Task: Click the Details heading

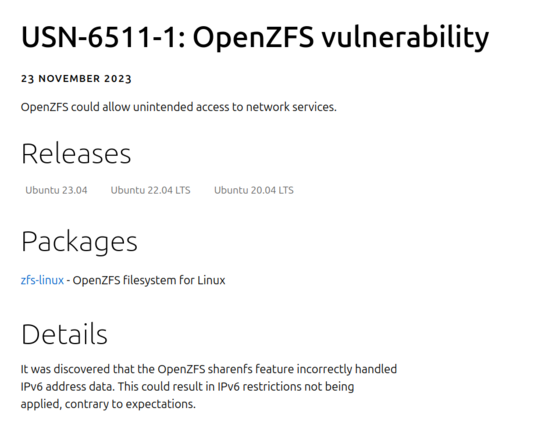Action: pyautogui.click(x=64, y=334)
